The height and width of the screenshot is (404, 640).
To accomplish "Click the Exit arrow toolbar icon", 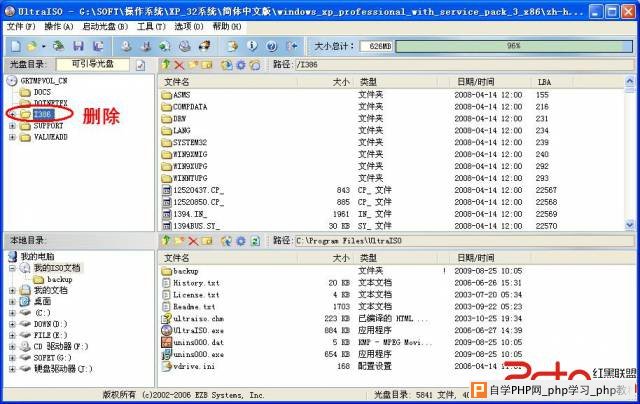I will [x=291, y=46].
